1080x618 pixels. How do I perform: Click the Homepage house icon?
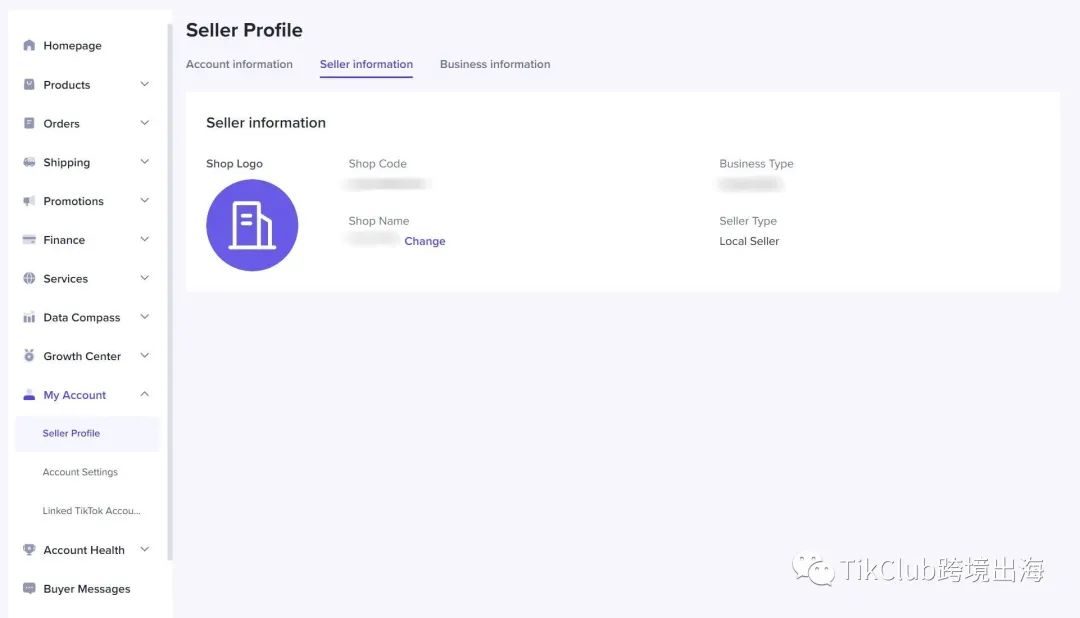click(x=29, y=46)
